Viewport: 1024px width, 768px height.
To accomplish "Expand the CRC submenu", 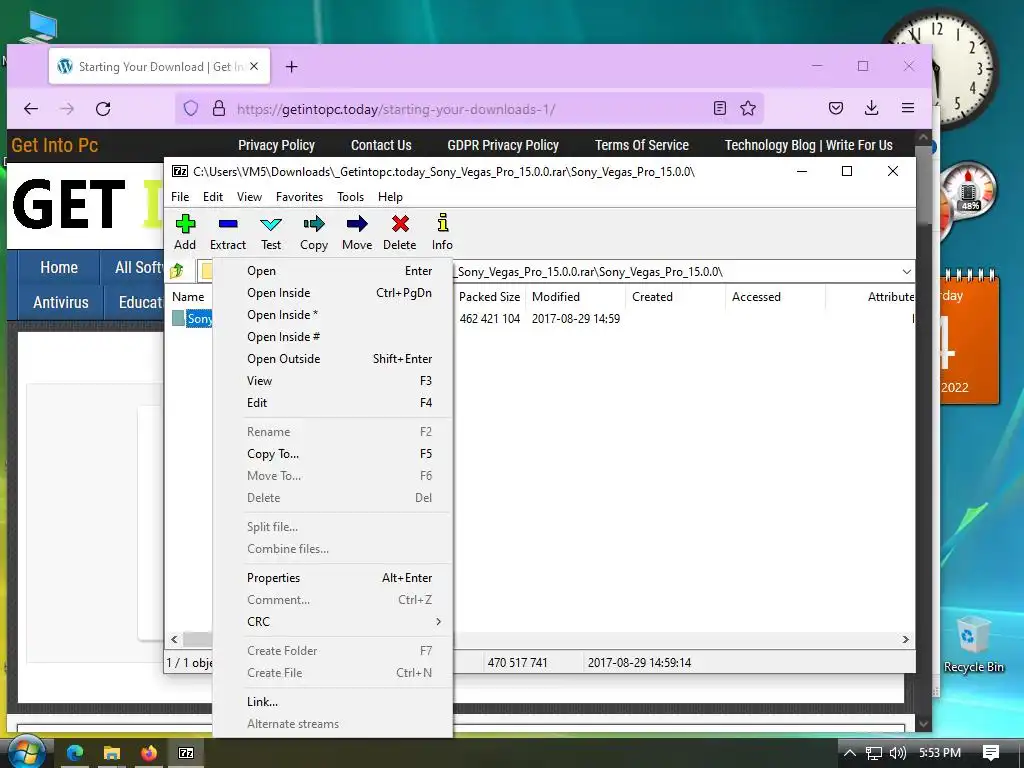I will pyautogui.click(x=333, y=622).
